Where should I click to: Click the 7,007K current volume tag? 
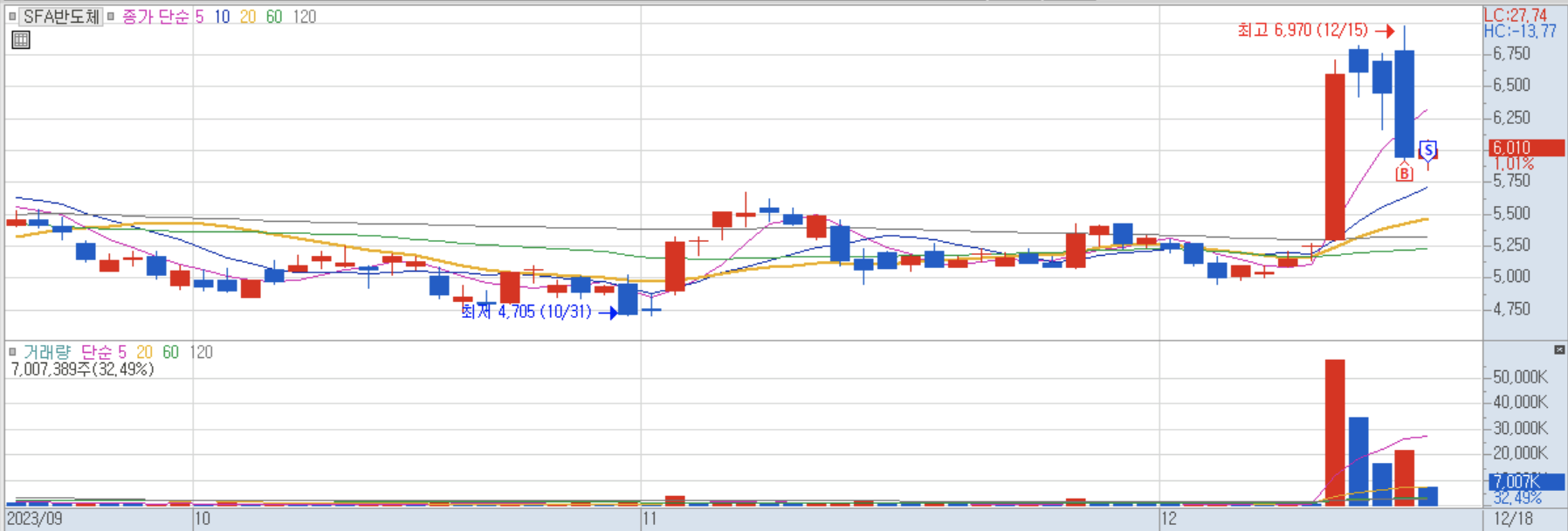point(1526,481)
